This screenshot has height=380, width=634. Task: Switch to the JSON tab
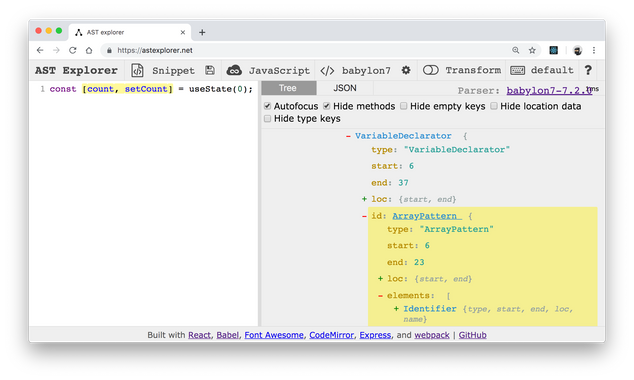(345, 88)
